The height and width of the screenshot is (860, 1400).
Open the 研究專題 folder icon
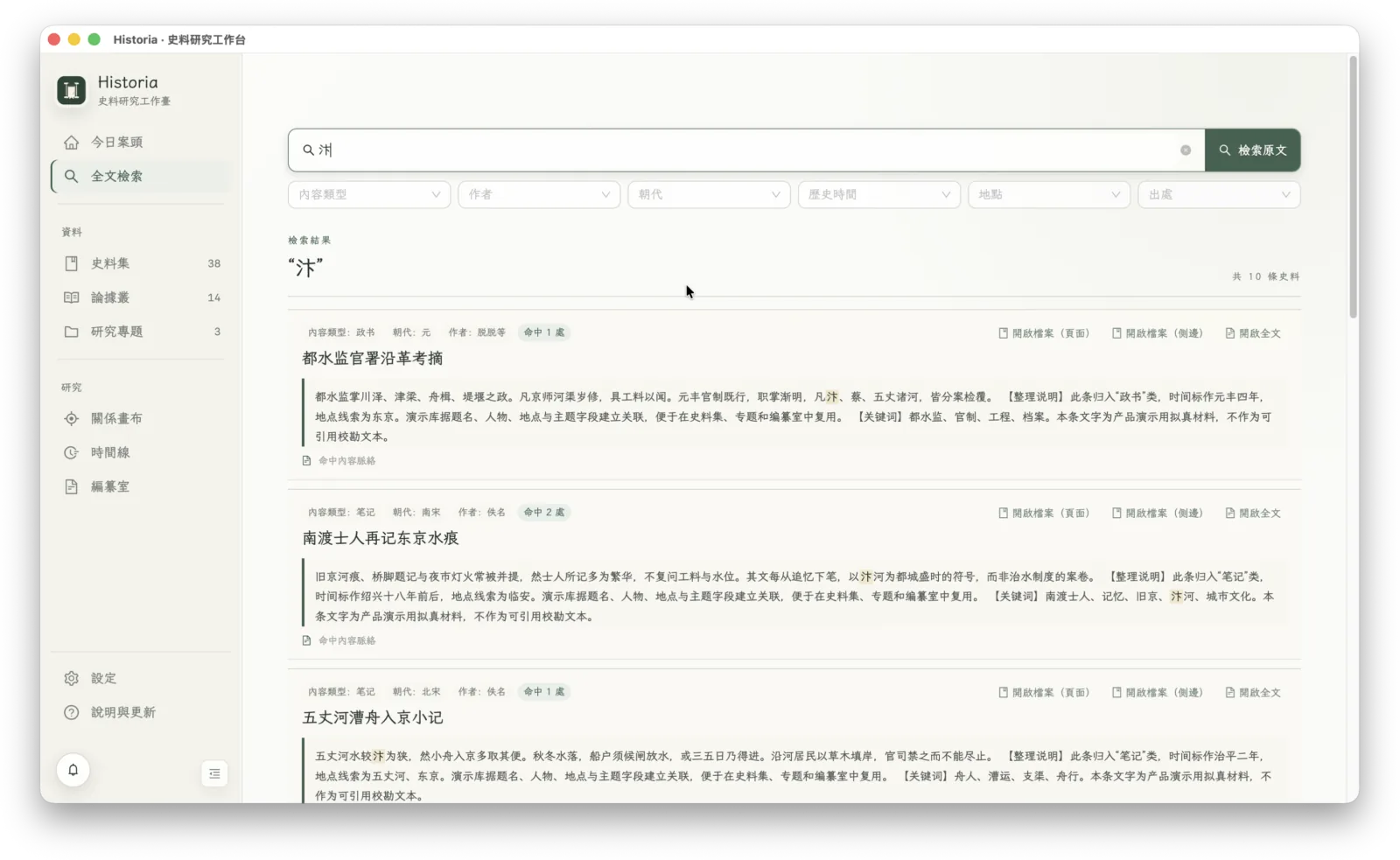pyautogui.click(x=72, y=332)
